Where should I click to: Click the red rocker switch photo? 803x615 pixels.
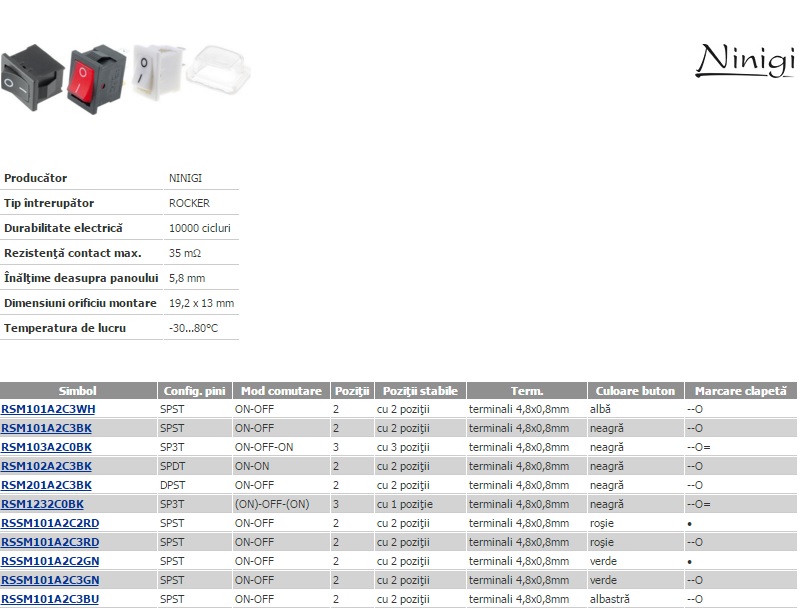97,78
